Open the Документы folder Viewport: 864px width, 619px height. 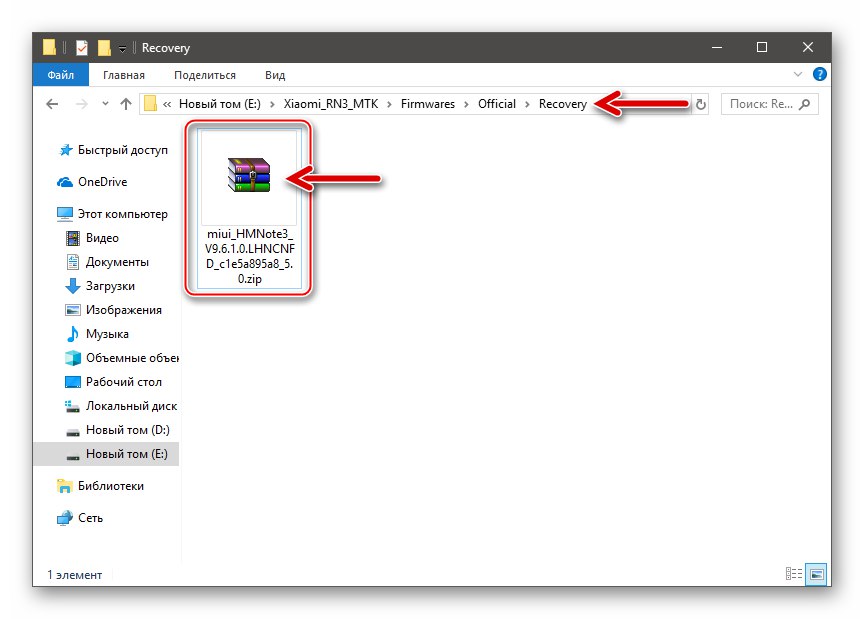coord(117,262)
